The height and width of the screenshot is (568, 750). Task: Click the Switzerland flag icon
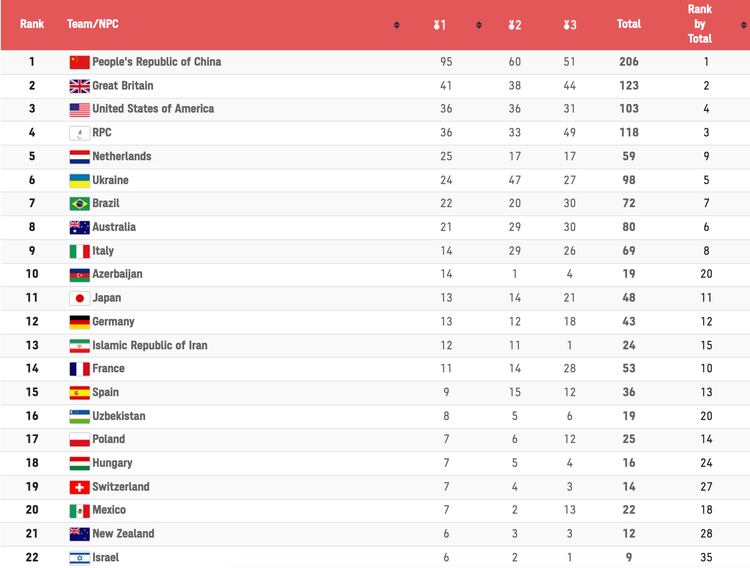pos(79,487)
